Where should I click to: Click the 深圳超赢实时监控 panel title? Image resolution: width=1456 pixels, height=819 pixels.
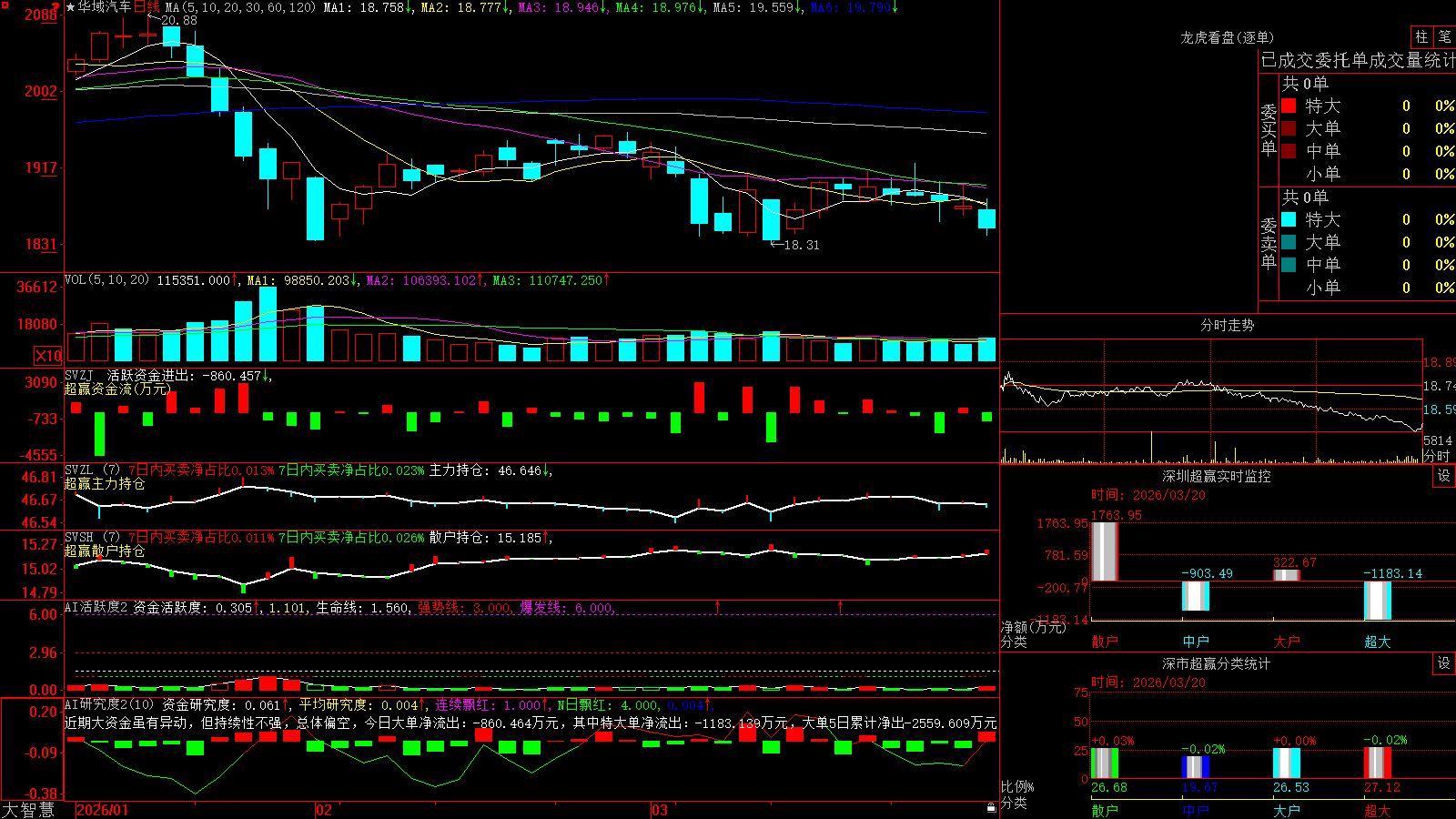click(1217, 476)
